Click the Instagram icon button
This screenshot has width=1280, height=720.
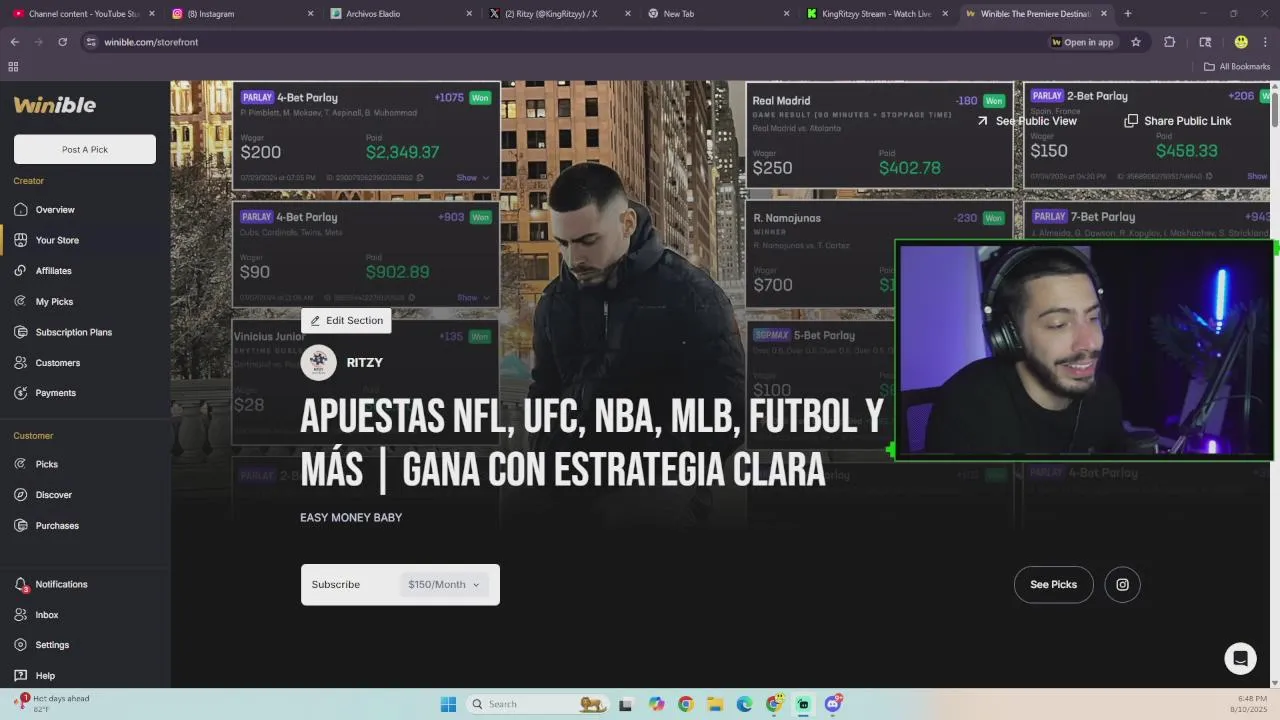tap(1122, 585)
